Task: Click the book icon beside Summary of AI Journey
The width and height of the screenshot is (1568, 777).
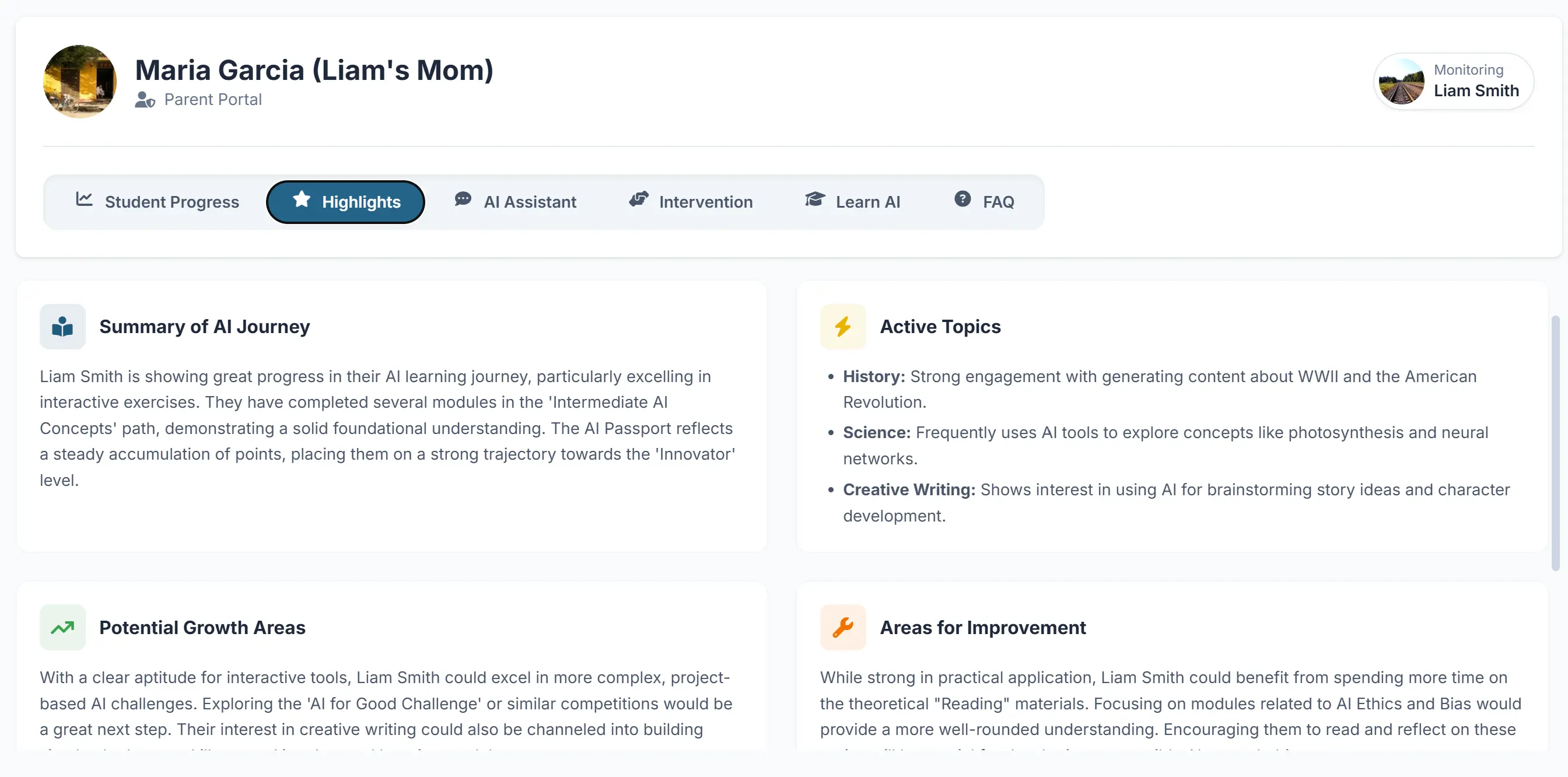Action: [x=61, y=326]
